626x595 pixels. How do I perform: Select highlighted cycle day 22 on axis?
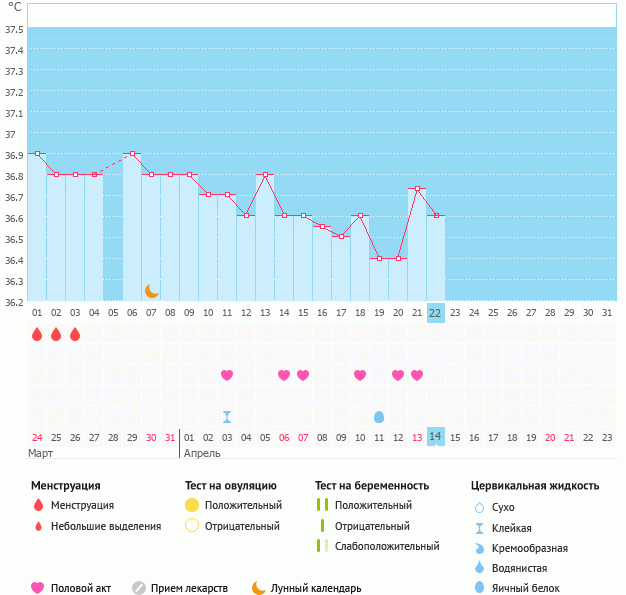[x=435, y=312]
